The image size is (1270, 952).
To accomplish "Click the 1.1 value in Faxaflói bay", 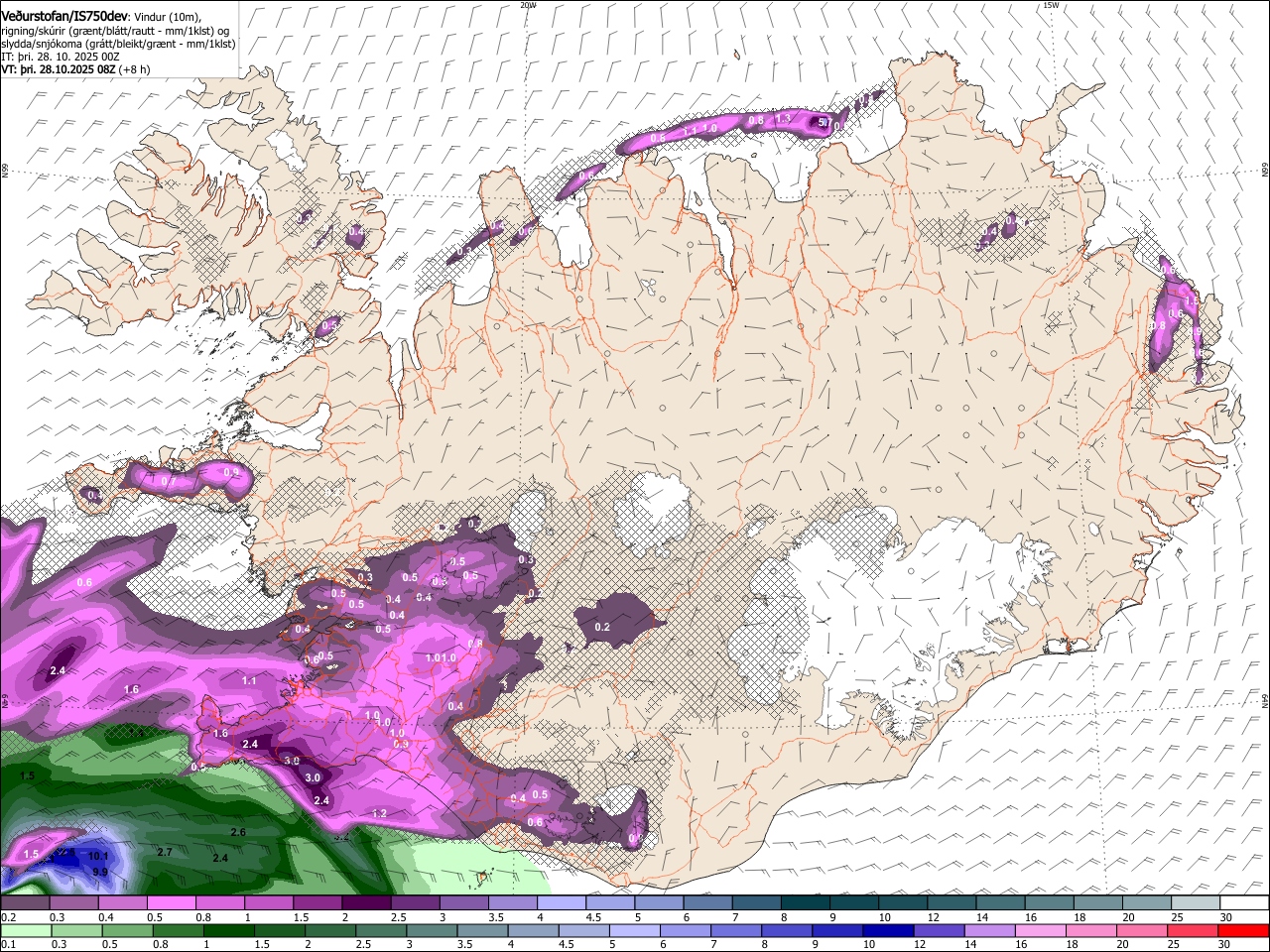I will tap(249, 680).
